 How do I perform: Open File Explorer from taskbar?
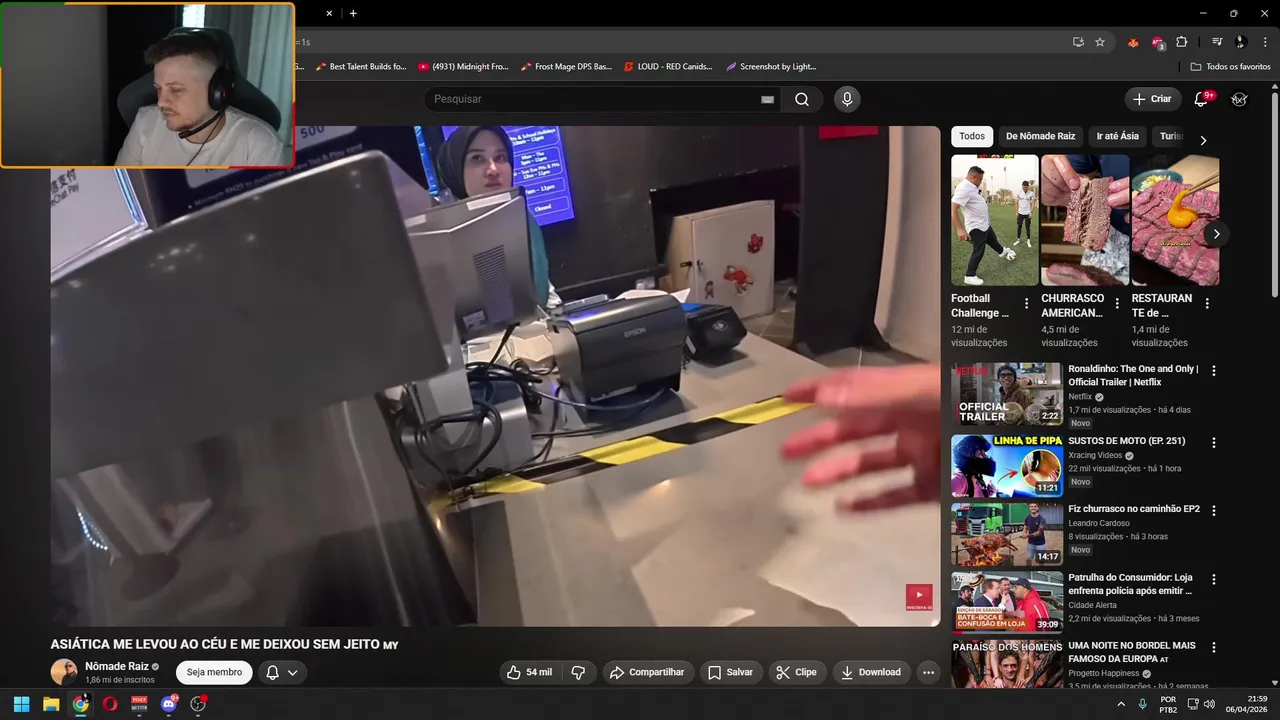[x=51, y=704]
